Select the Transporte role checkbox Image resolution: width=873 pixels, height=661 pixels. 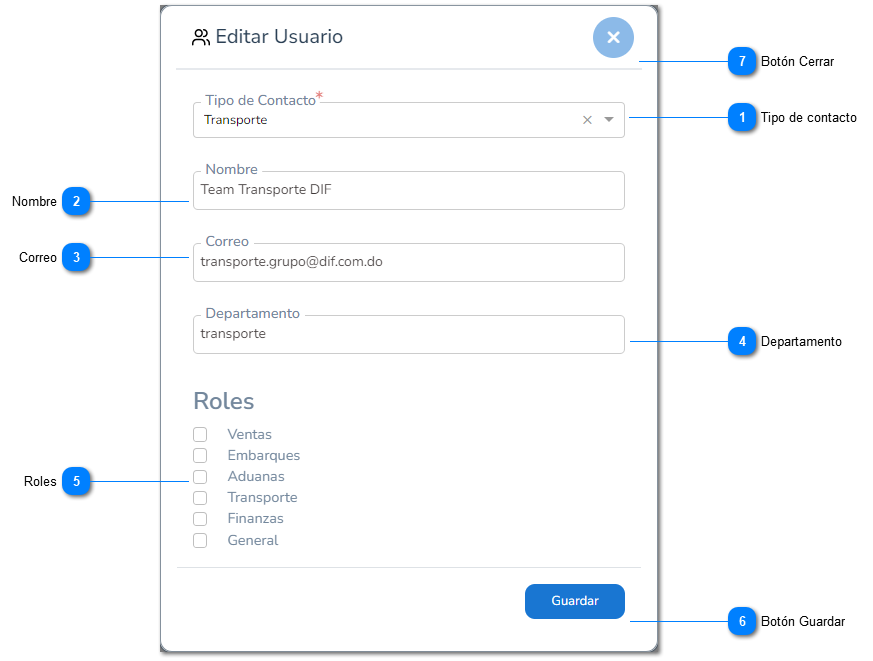200,498
